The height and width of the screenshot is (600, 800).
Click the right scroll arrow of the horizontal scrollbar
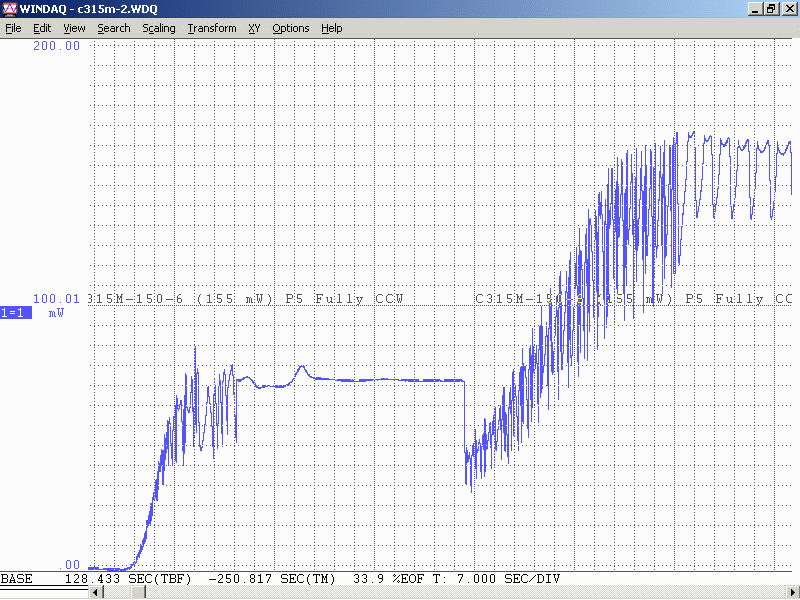coord(793,593)
